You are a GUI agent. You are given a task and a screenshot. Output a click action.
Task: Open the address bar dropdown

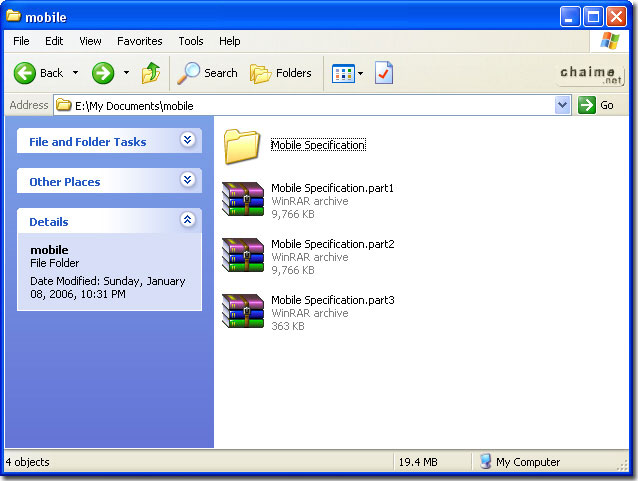point(562,105)
